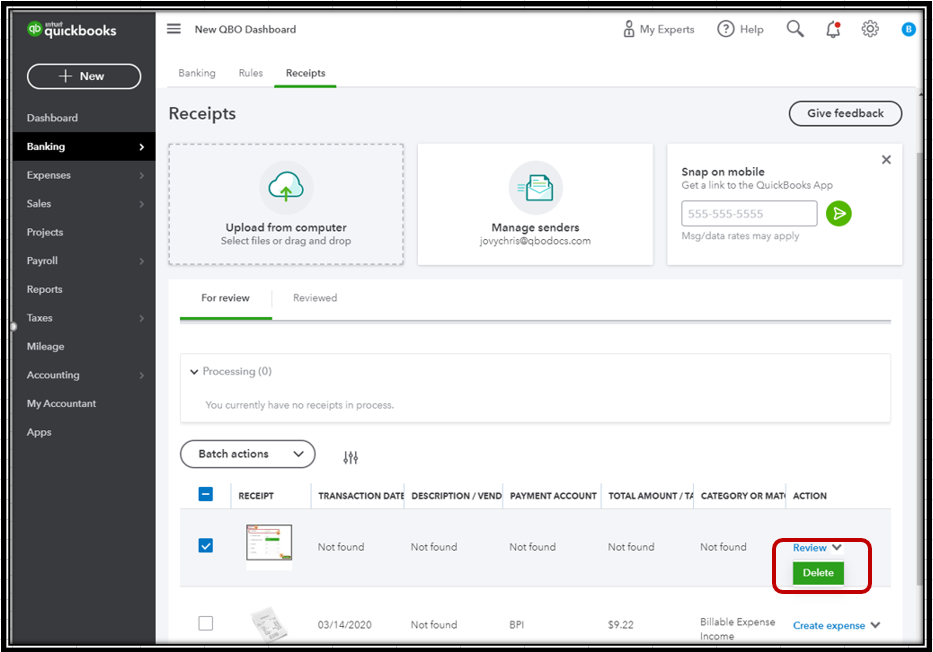The image size is (933, 652).
Task: Click the green Delete button
Action: pos(818,573)
